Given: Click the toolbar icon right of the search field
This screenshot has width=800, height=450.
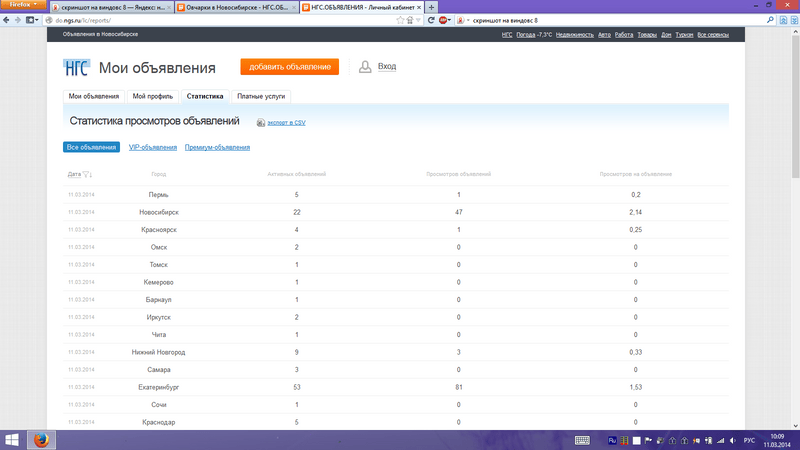Looking at the screenshot, I should (783, 20).
